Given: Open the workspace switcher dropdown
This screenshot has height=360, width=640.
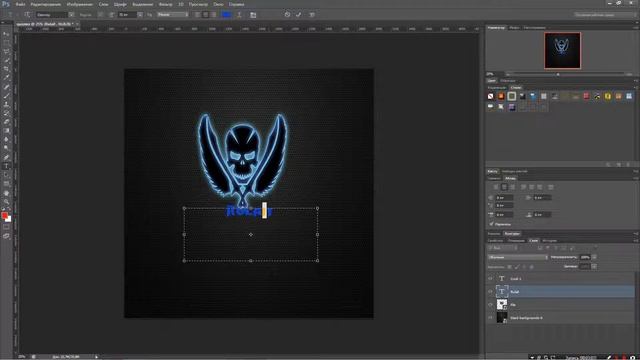Looking at the screenshot, I should click(x=604, y=15).
